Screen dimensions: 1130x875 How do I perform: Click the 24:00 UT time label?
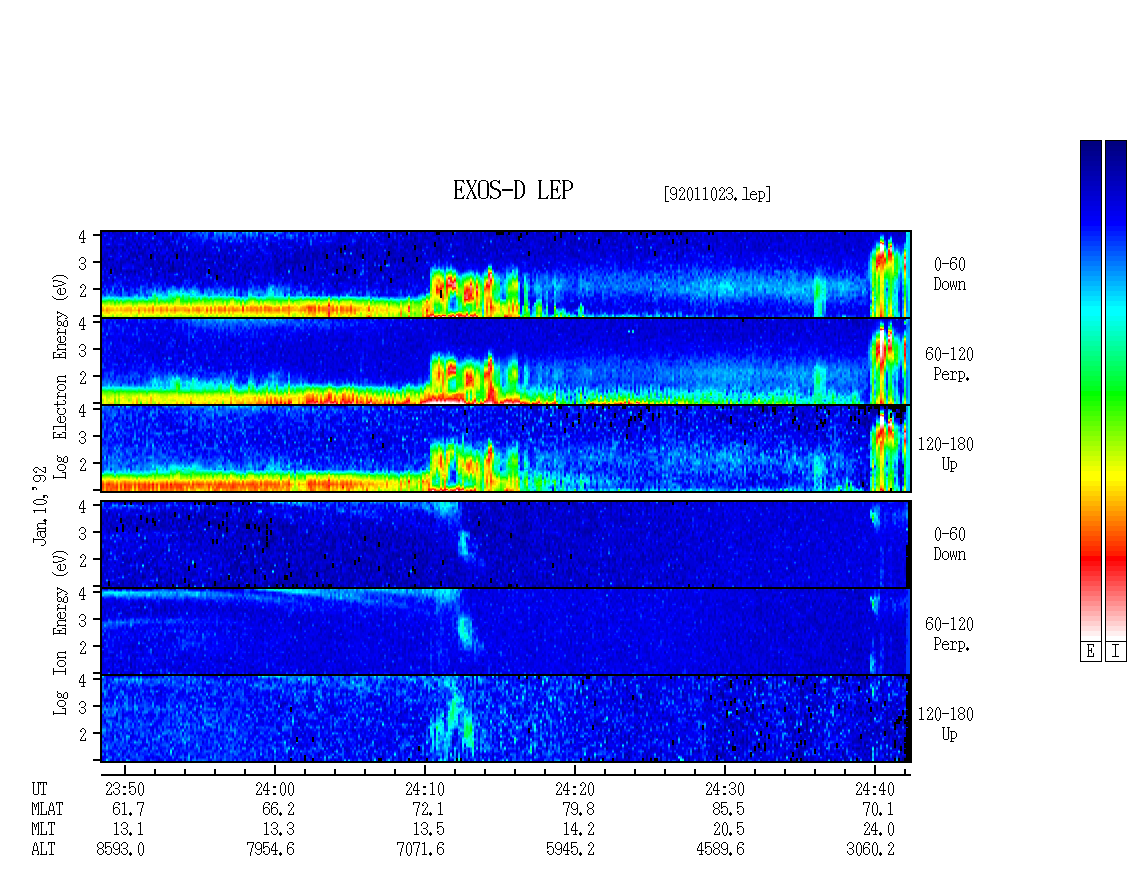pos(275,789)
